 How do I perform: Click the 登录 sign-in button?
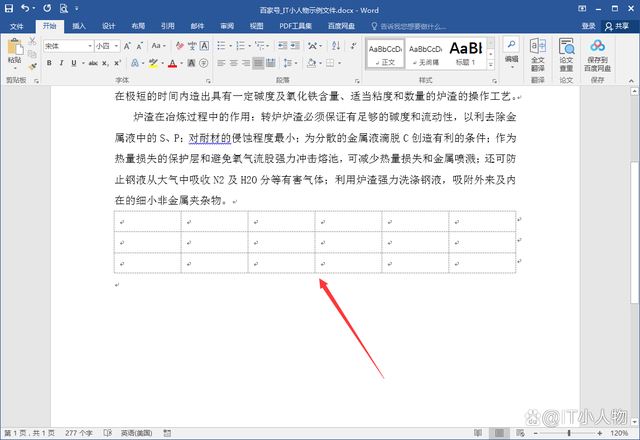[x=588, y=26]
